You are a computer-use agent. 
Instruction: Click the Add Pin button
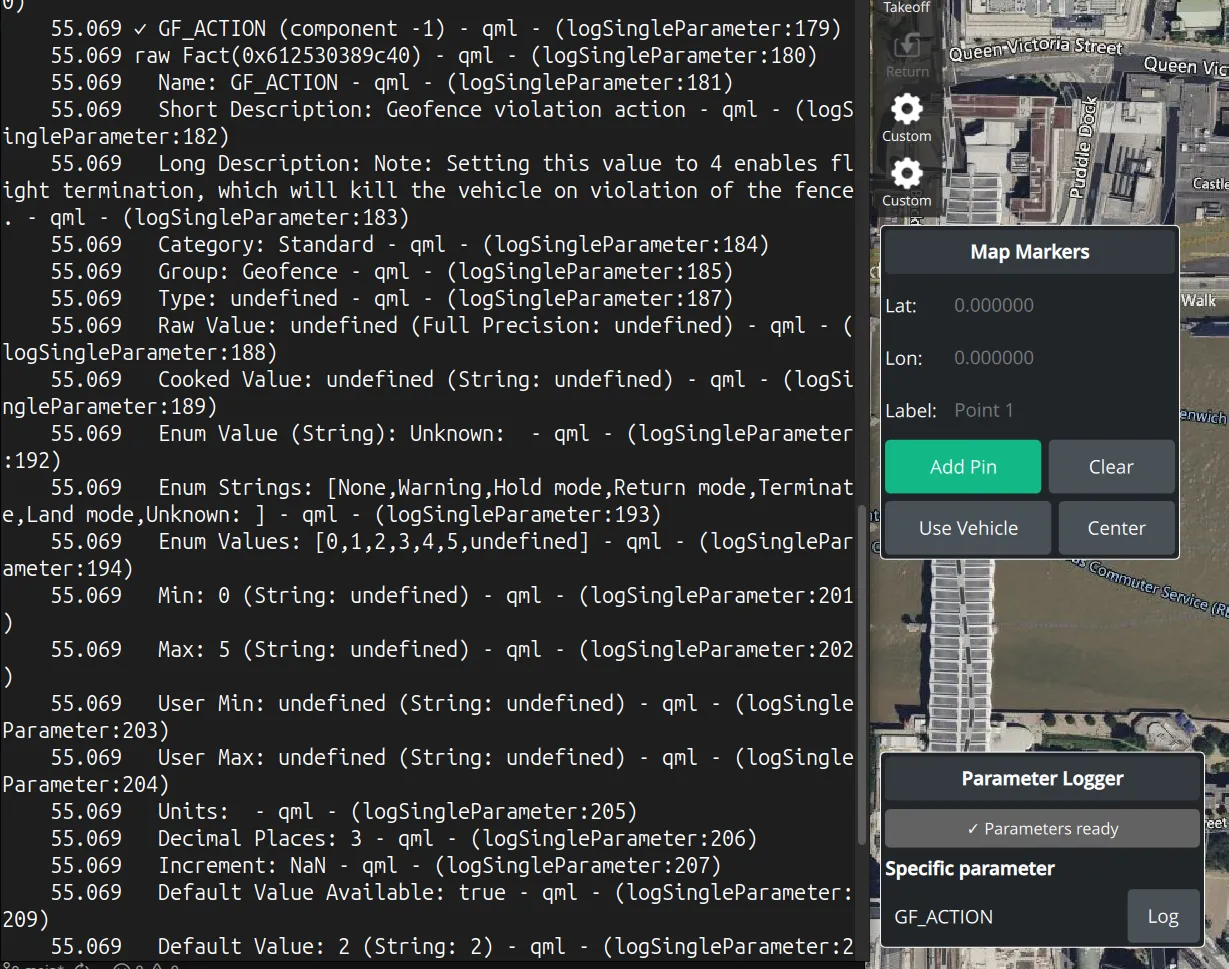[x=963, y=467]
